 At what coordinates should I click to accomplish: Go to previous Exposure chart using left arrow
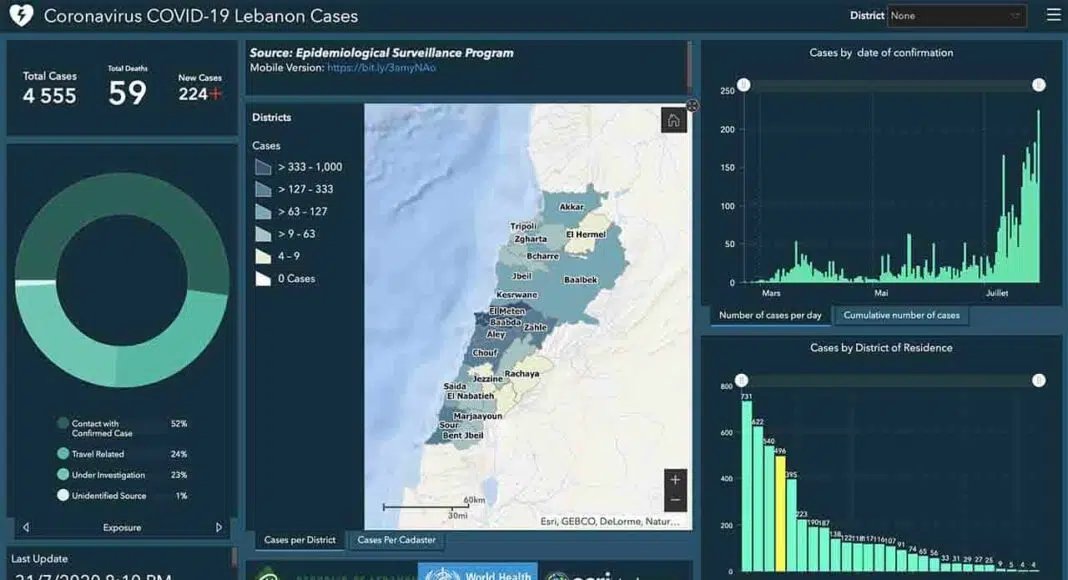pos(26,527)
